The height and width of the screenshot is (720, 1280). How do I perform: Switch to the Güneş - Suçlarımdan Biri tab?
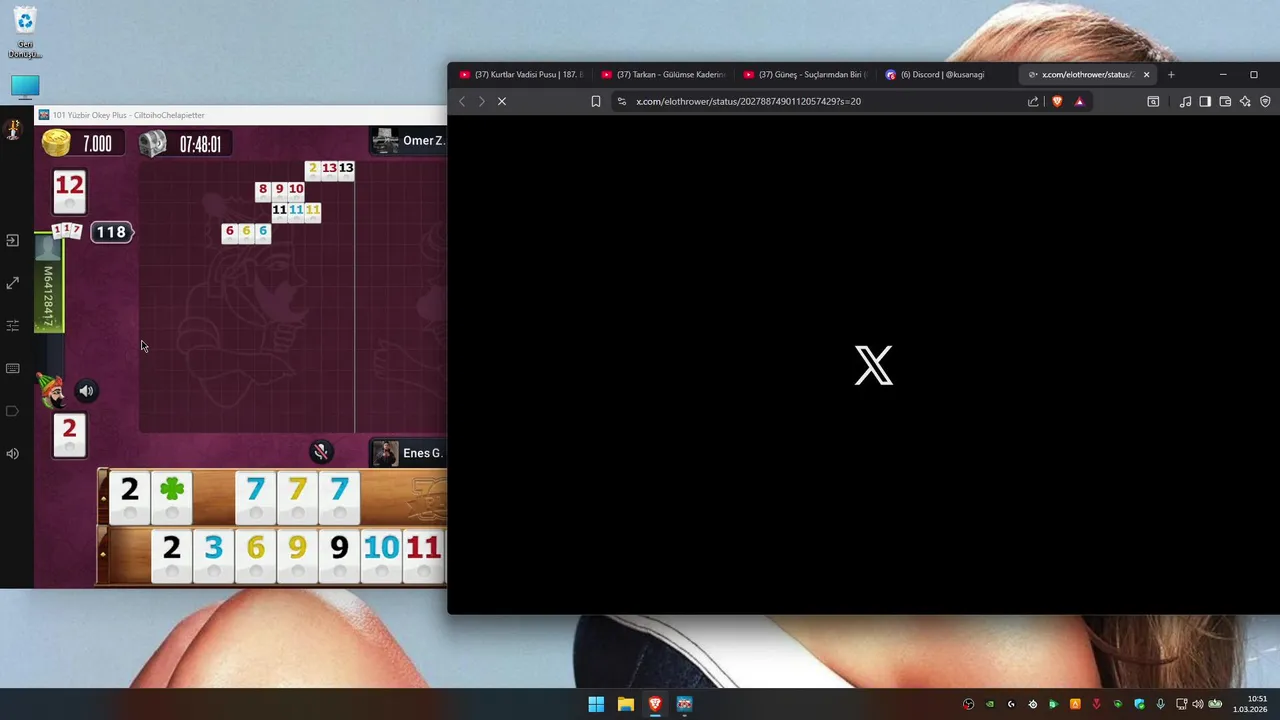click(805, 74)
